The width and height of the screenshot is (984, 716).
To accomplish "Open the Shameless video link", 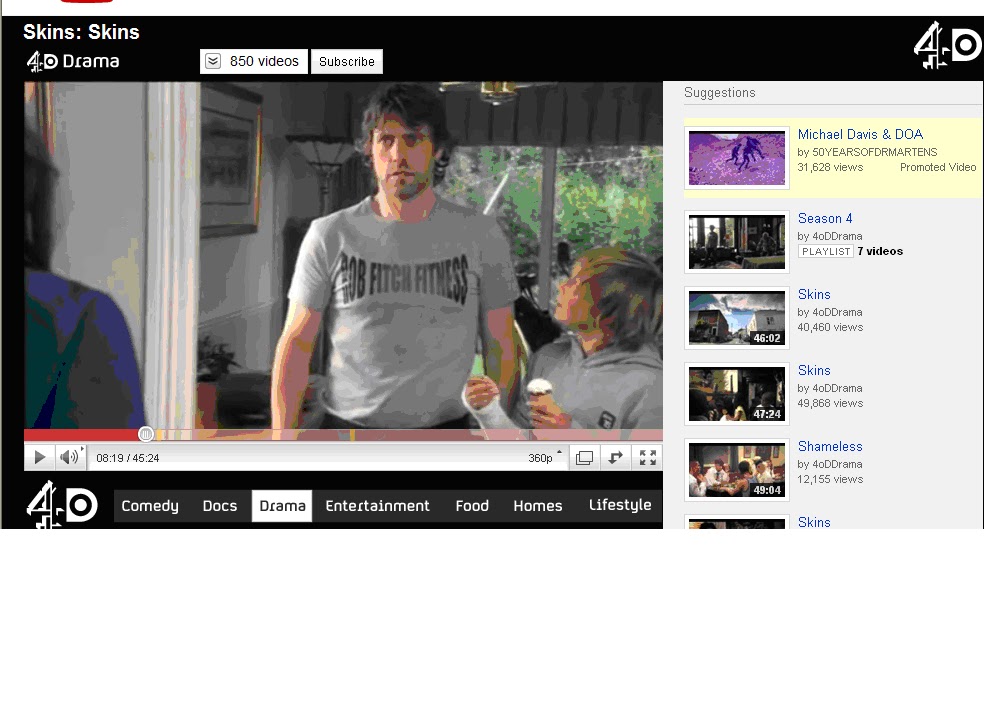I will [x=830, y=446].
